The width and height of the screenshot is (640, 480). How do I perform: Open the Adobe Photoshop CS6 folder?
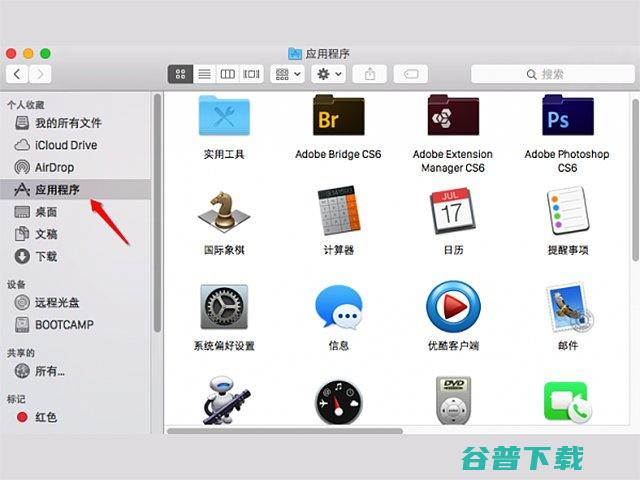coord(567,121)
